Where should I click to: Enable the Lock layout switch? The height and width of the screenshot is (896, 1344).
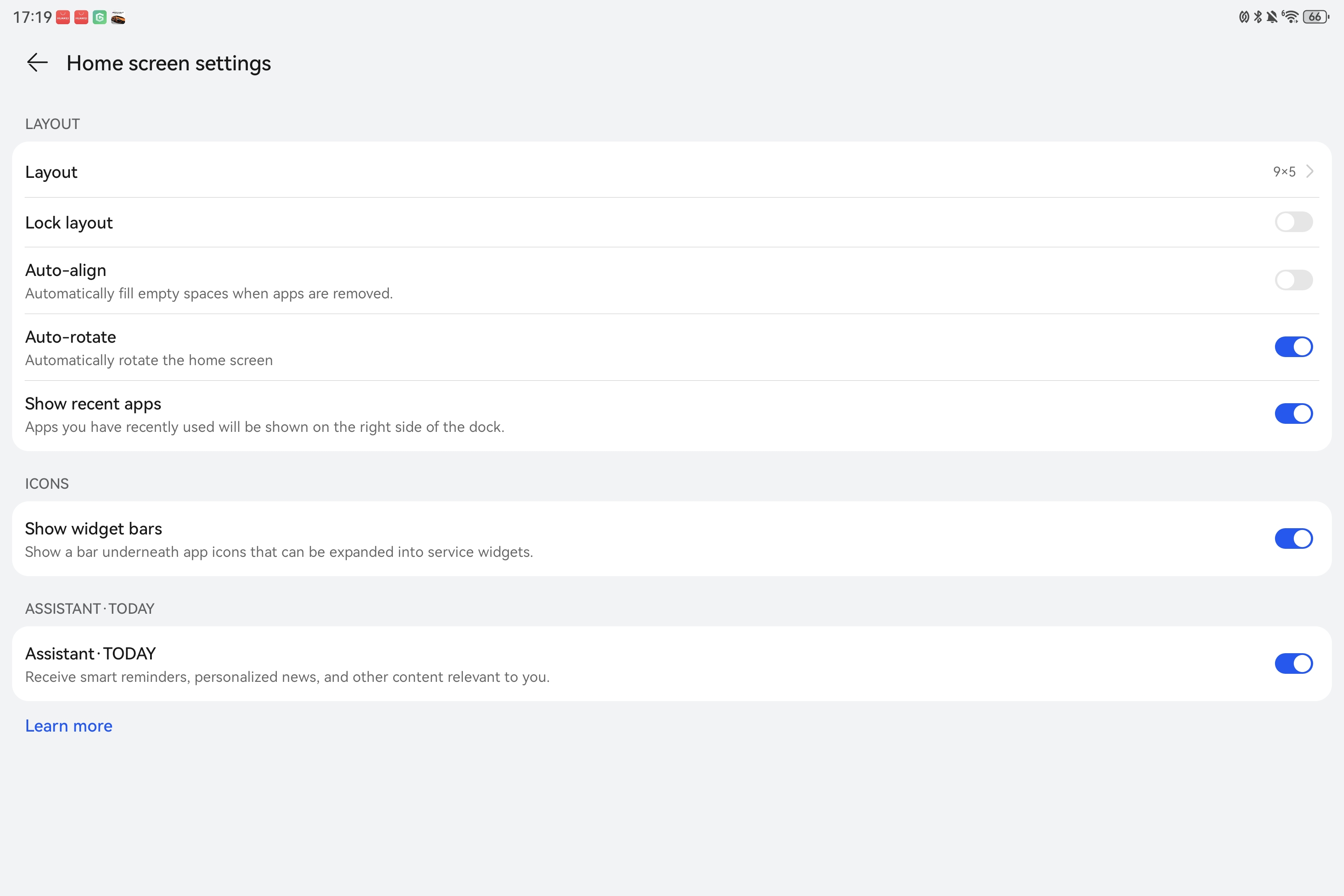coord(1294,222)
